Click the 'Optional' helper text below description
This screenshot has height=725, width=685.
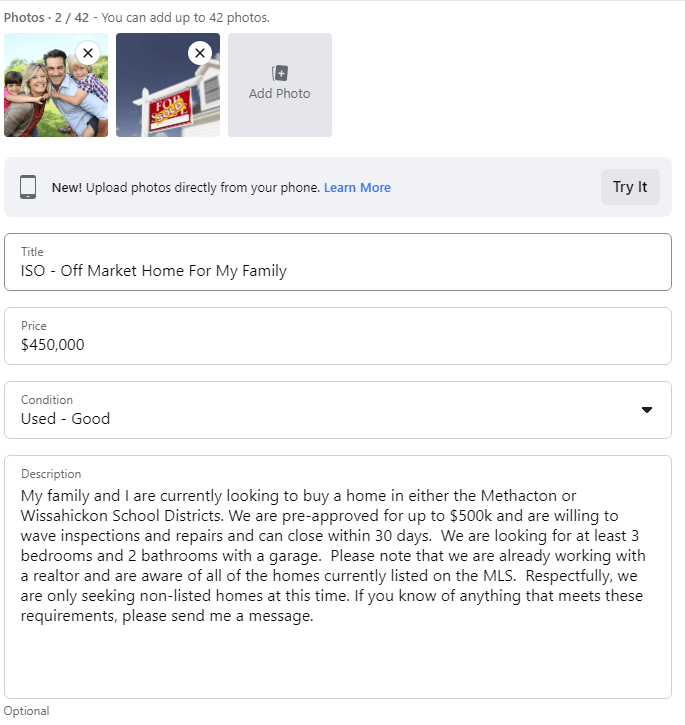(26, 711)
